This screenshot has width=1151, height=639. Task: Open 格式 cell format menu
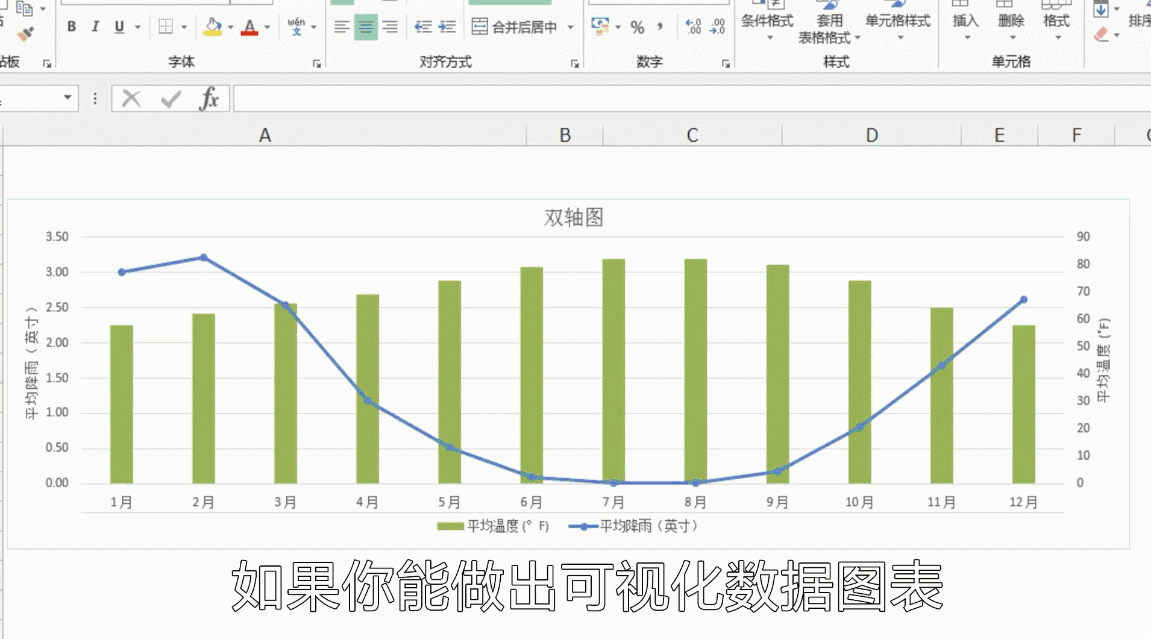point(1056,22)
